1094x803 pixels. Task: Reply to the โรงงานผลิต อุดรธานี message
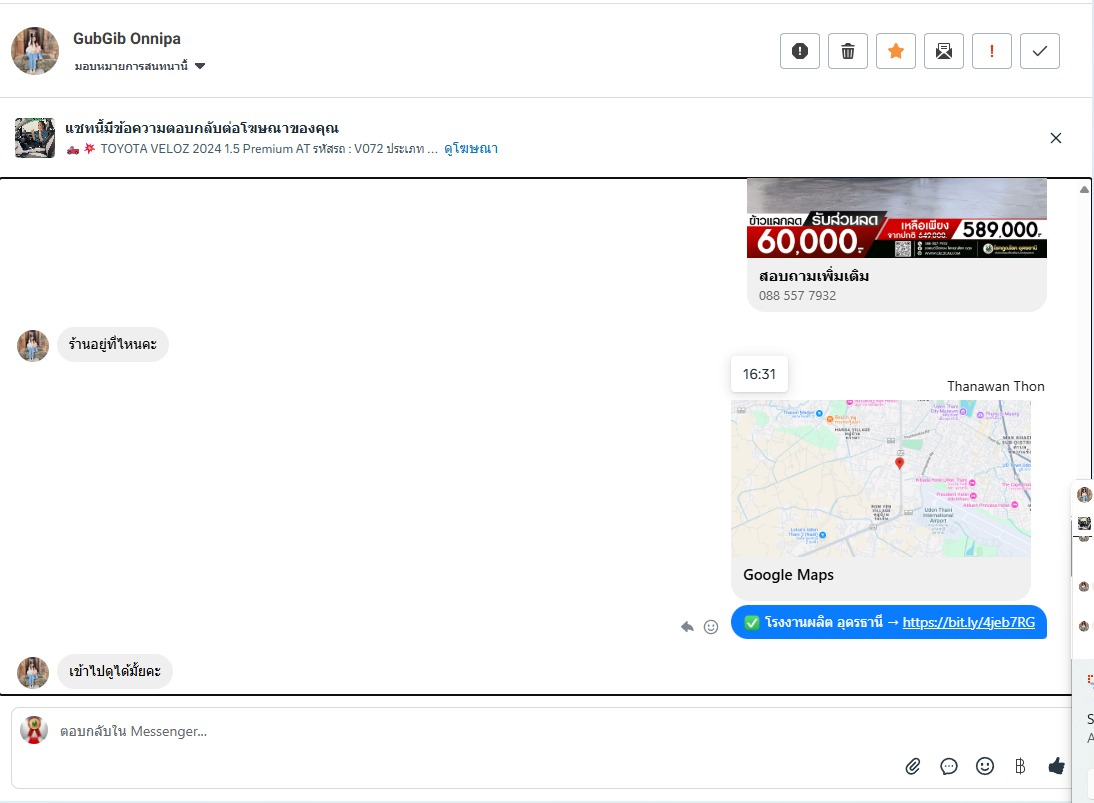tap(687, 626)
